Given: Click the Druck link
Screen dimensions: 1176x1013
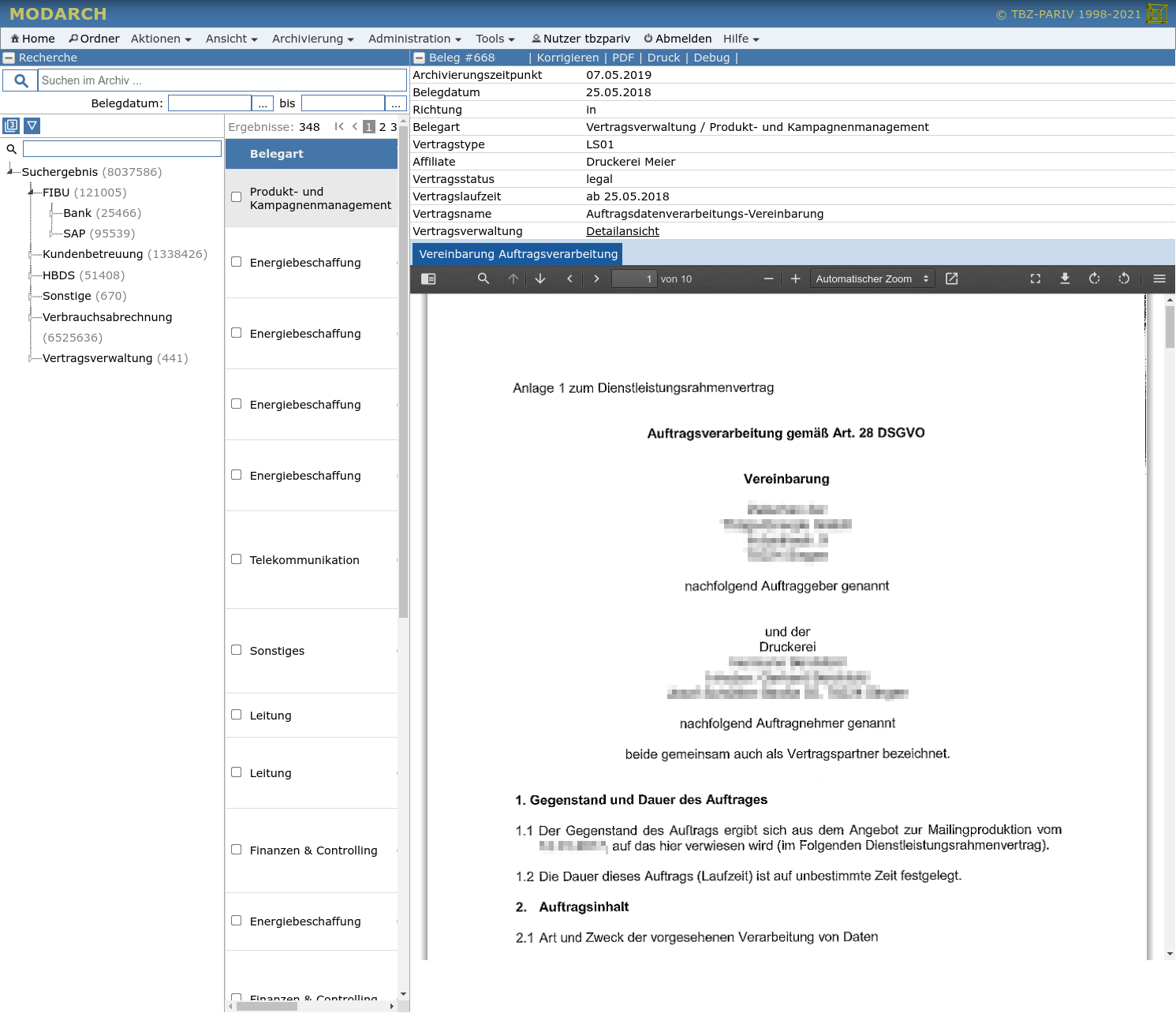Looking at the screenshot, I should click(x=663, y=58).
